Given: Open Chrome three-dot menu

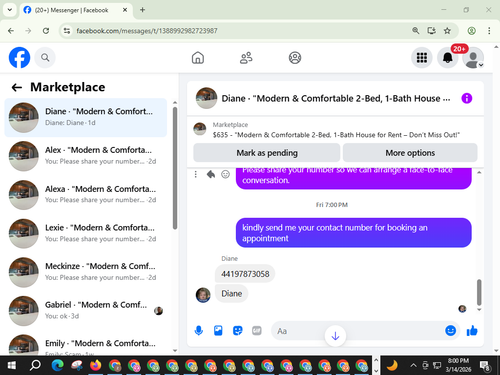Looking at the screenshot, I should click(489, 31).
